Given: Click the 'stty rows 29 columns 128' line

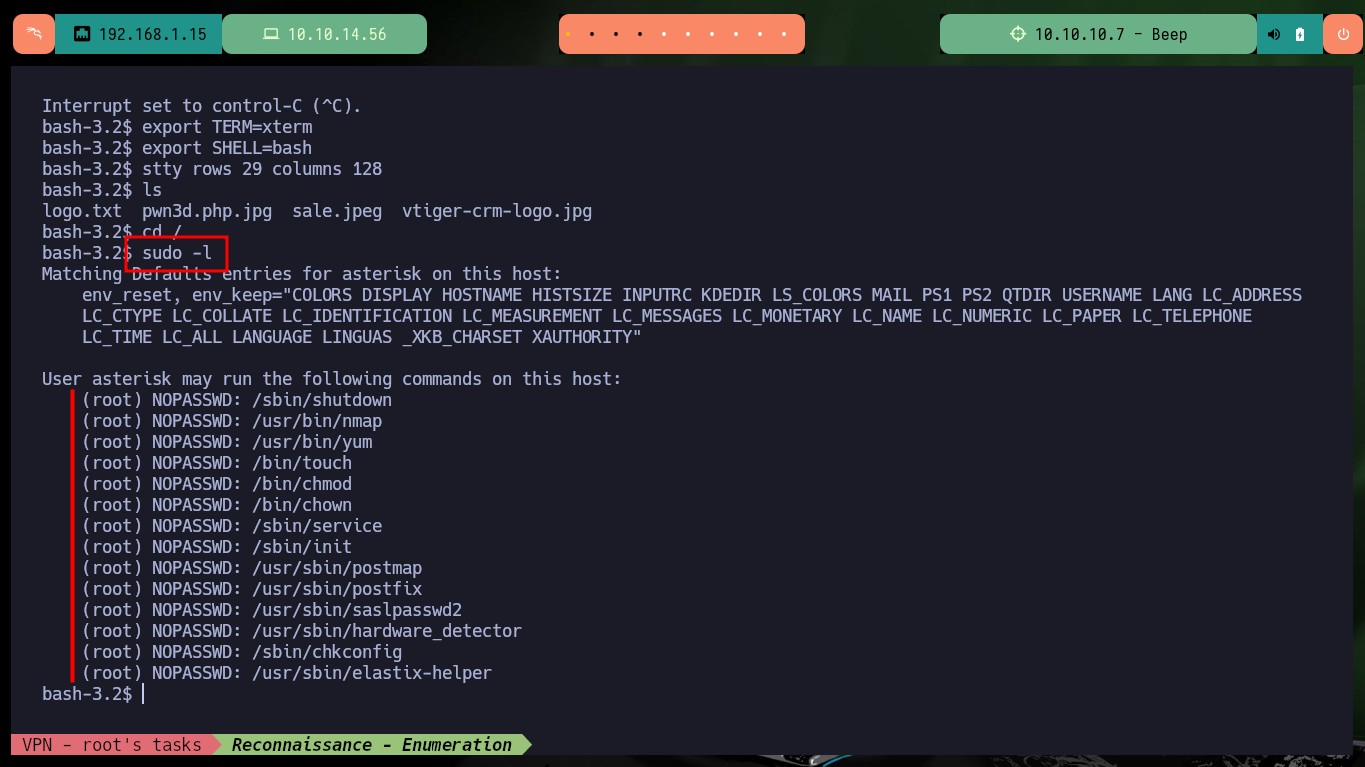Looking at the screenshot, I should pyautogui.click(x=212, y=169).
